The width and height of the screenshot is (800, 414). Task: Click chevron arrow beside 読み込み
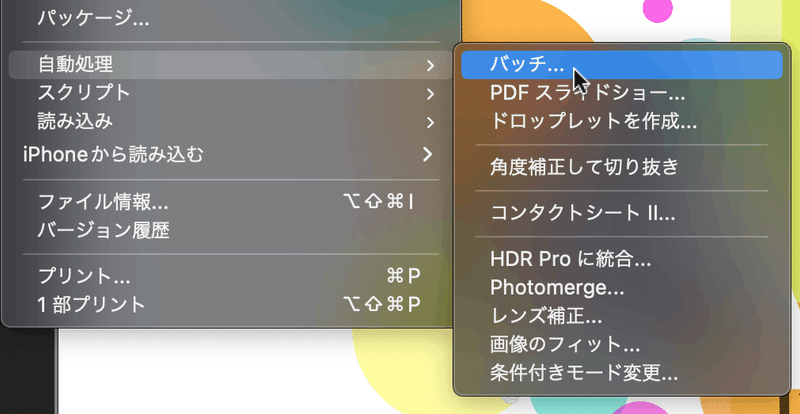coord(431,123)
